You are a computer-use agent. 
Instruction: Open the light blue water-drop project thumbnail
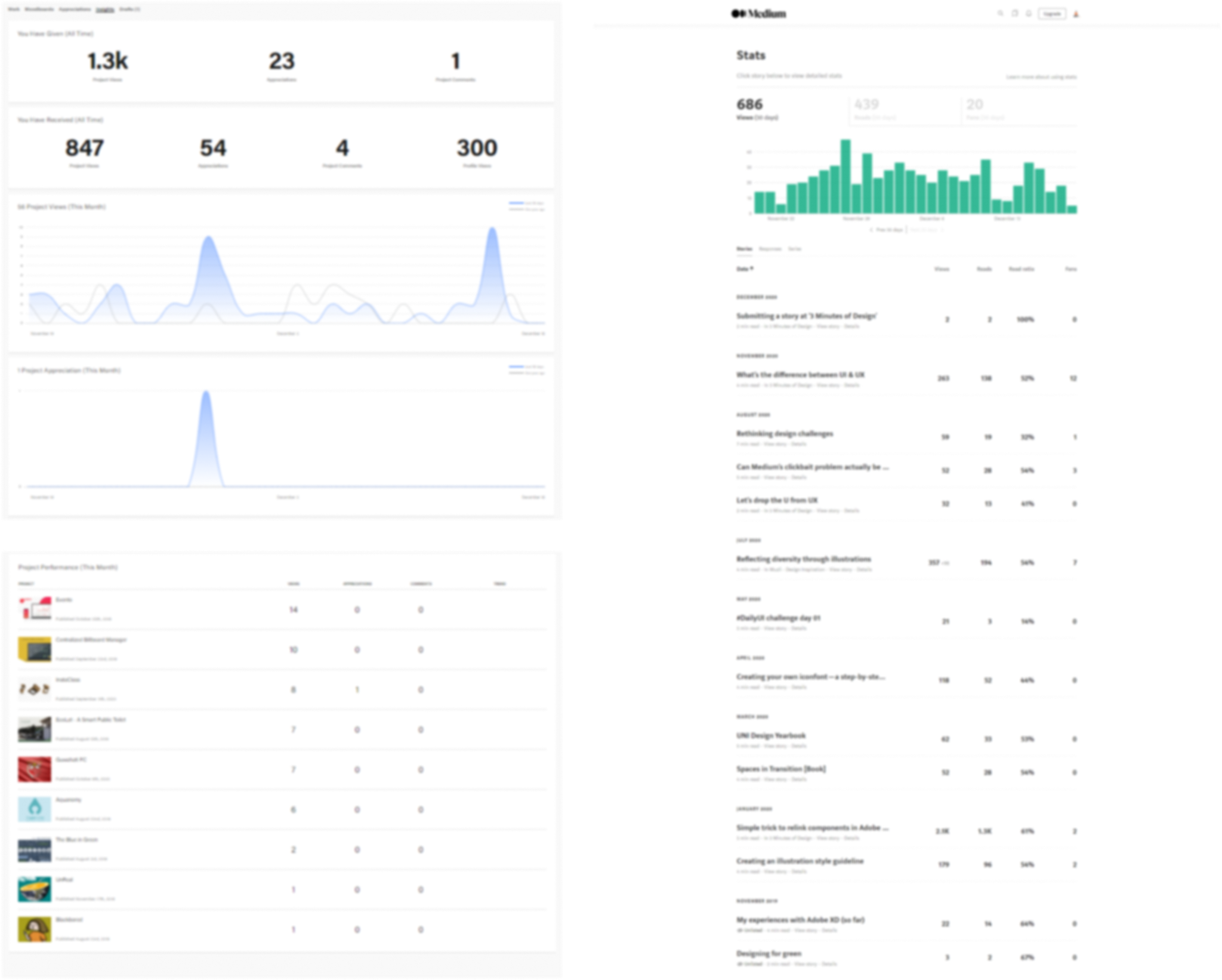click(x=35, y=809)
